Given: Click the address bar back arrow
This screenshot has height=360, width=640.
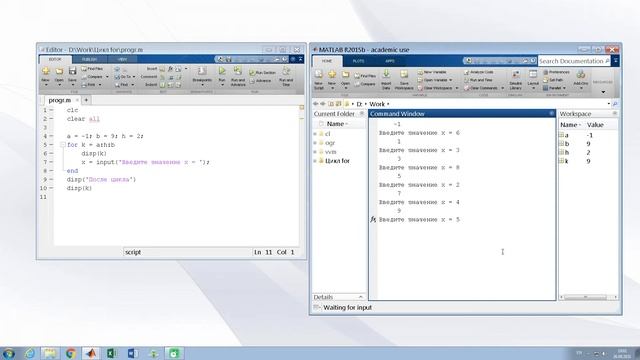Looking at the screenshot, I should coord(316,104).
